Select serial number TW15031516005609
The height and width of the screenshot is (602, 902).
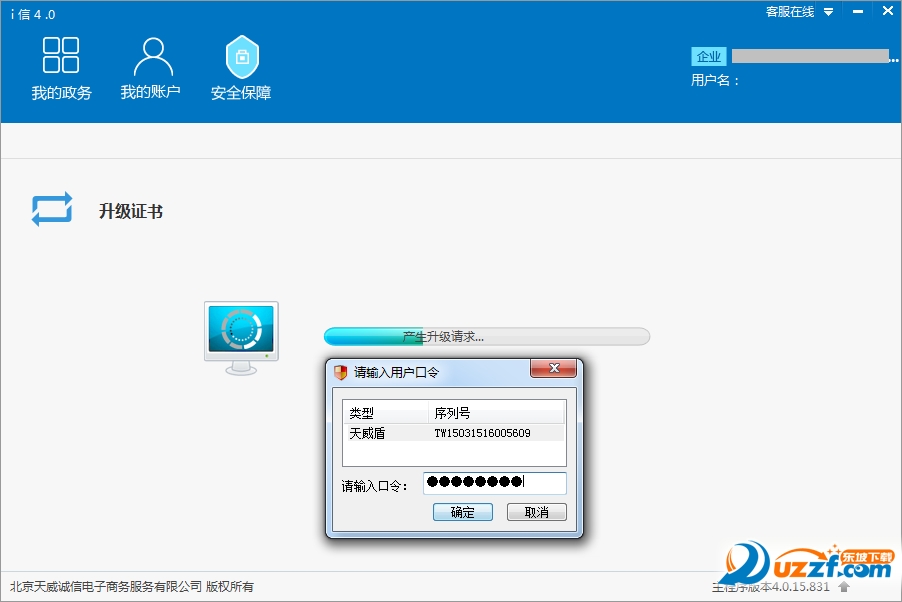point(482,433)
